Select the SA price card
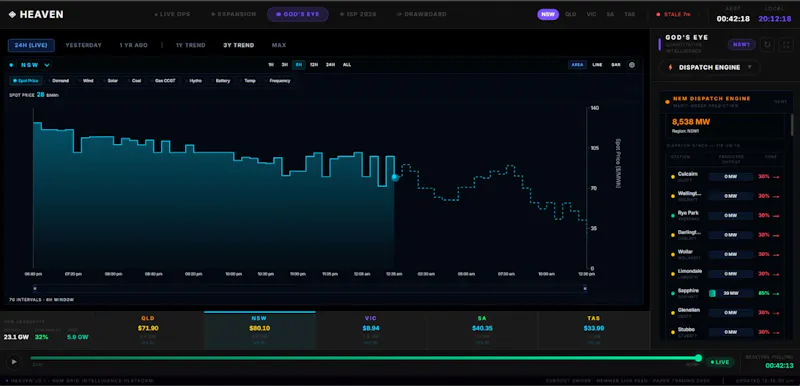The image size is (800, 386). tap(482, 330)
